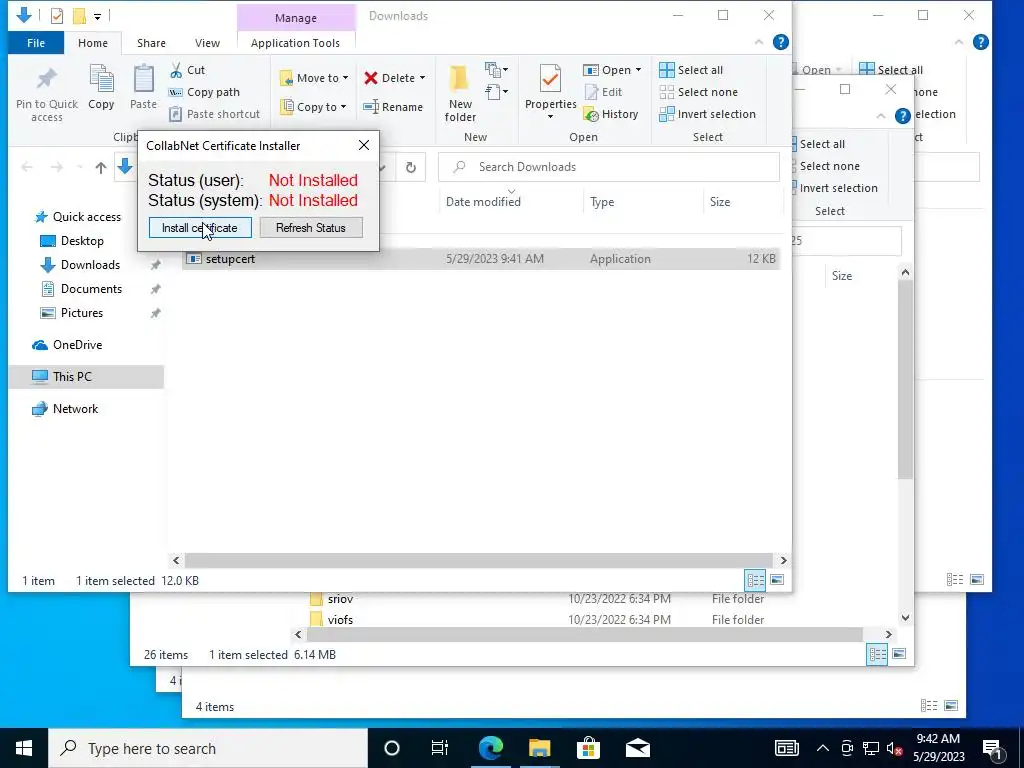The height and width of the screenshot is (768, 1024).
Task: Switch to the View ribbon tab
Action: point(207,43)
